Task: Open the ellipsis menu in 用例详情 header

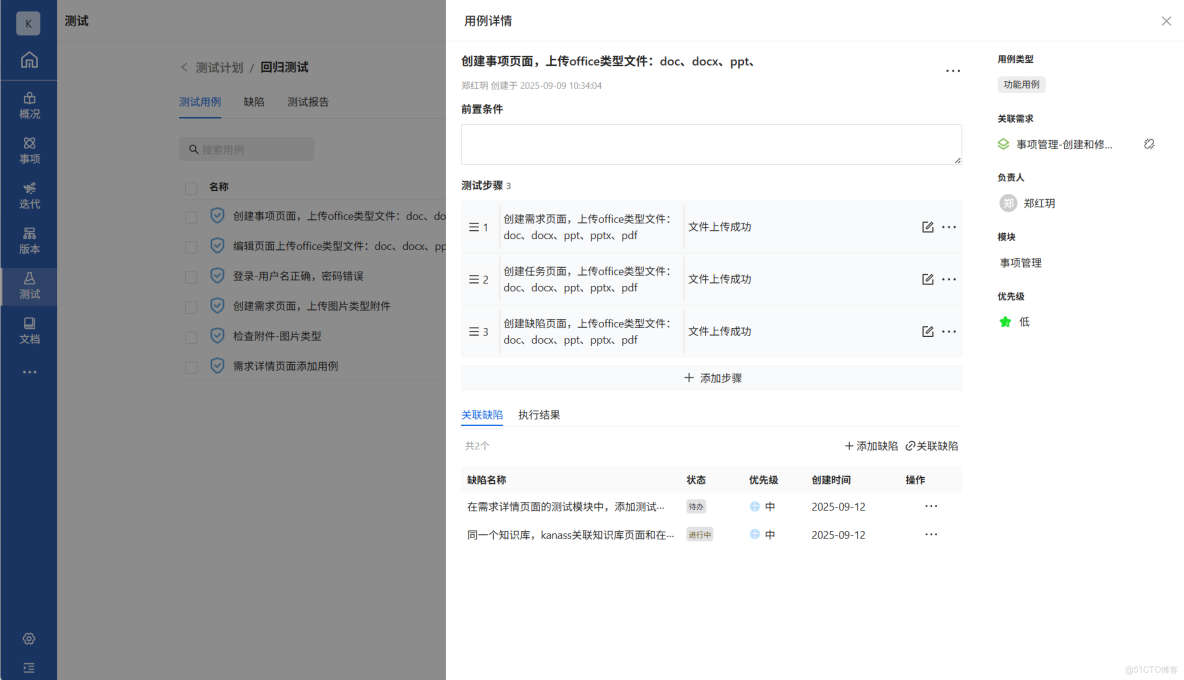Action: click(953, 70)
